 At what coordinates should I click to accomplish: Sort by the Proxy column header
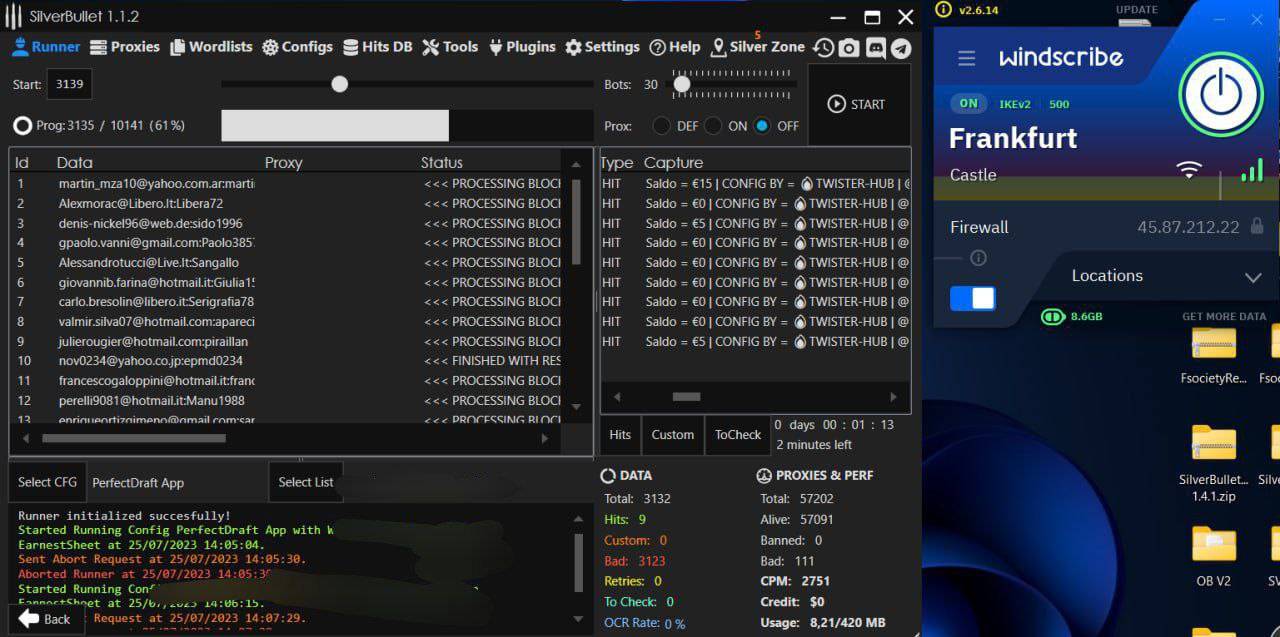(x=283, y=162)
